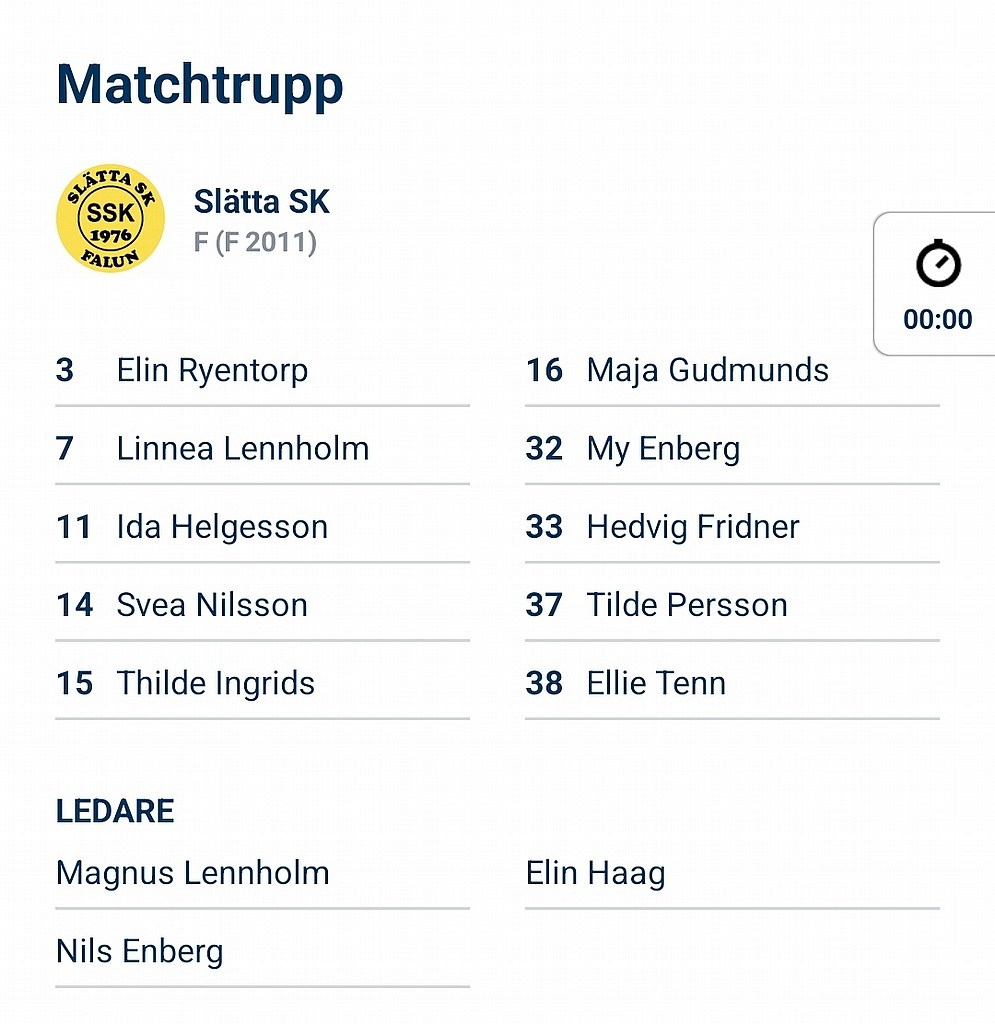
Task: Tap the Slätta SK club logo
Action: point(110,218)
